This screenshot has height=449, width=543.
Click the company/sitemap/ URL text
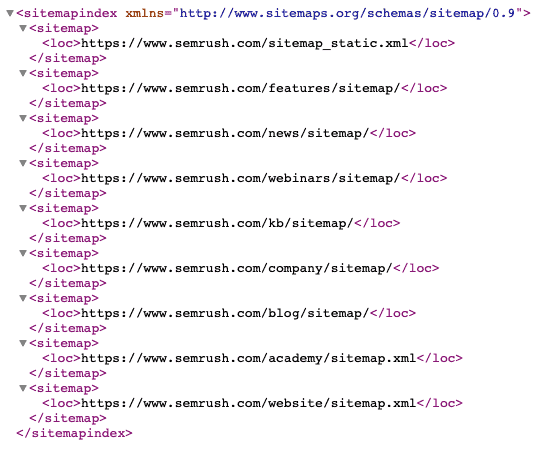237,268
